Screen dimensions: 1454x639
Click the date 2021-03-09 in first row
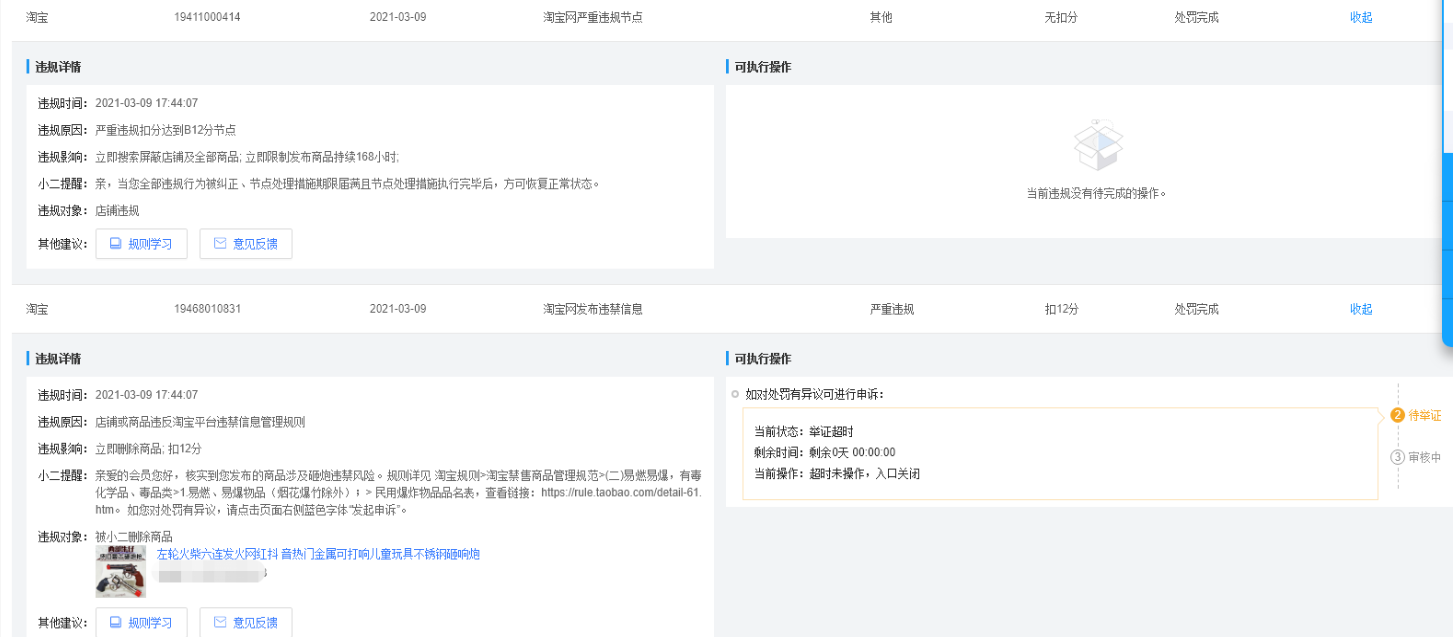[398, 17]
